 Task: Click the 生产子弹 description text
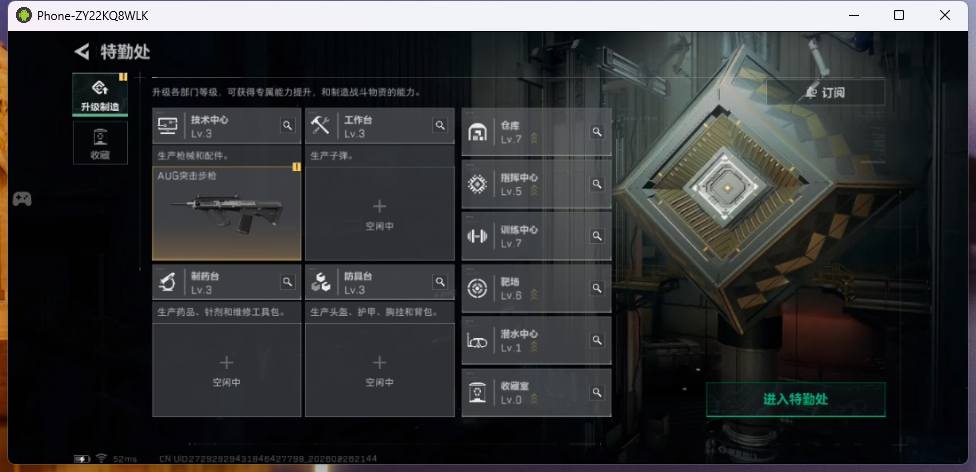pos(332,155)
